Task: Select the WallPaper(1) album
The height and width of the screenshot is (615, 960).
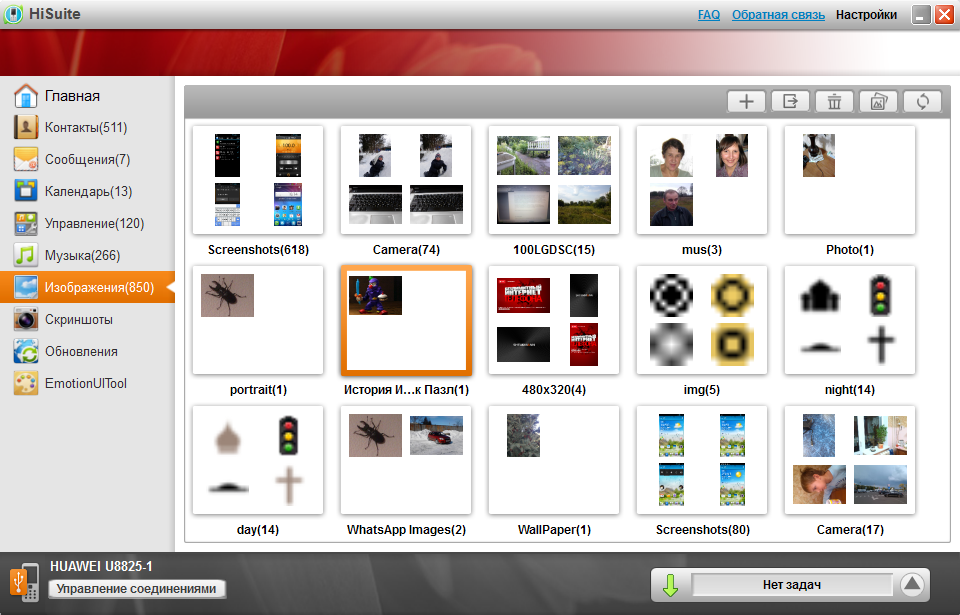Action: 554,460
